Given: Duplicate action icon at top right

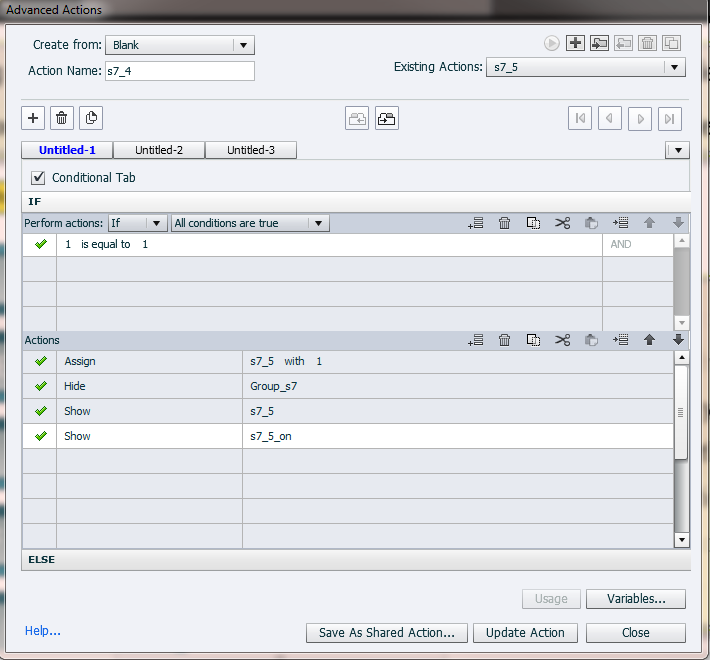Looking at the screenshot, I should 672,43.
